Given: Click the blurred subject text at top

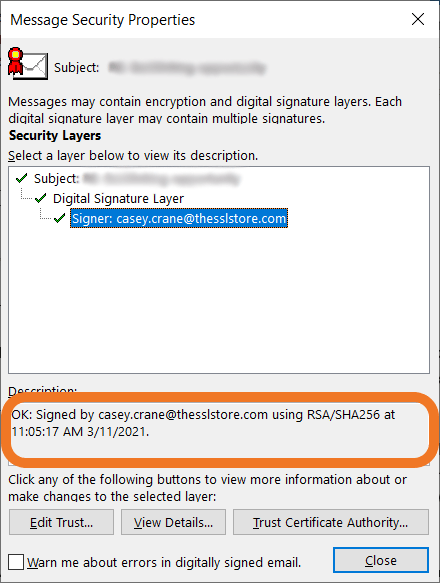Looking at the screenshot, I should pyautogui.click(x=187, y=68).
